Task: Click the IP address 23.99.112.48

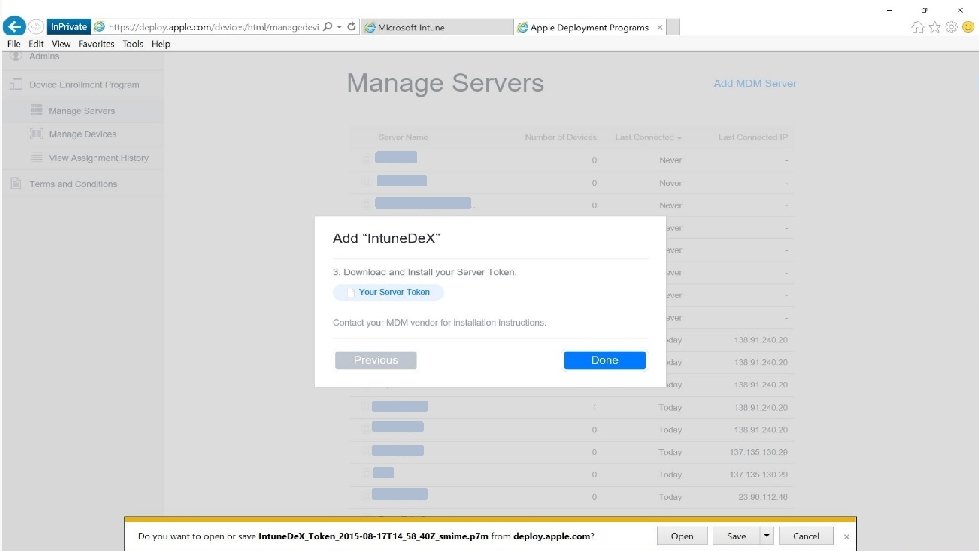Action: (x=762, y=497)
